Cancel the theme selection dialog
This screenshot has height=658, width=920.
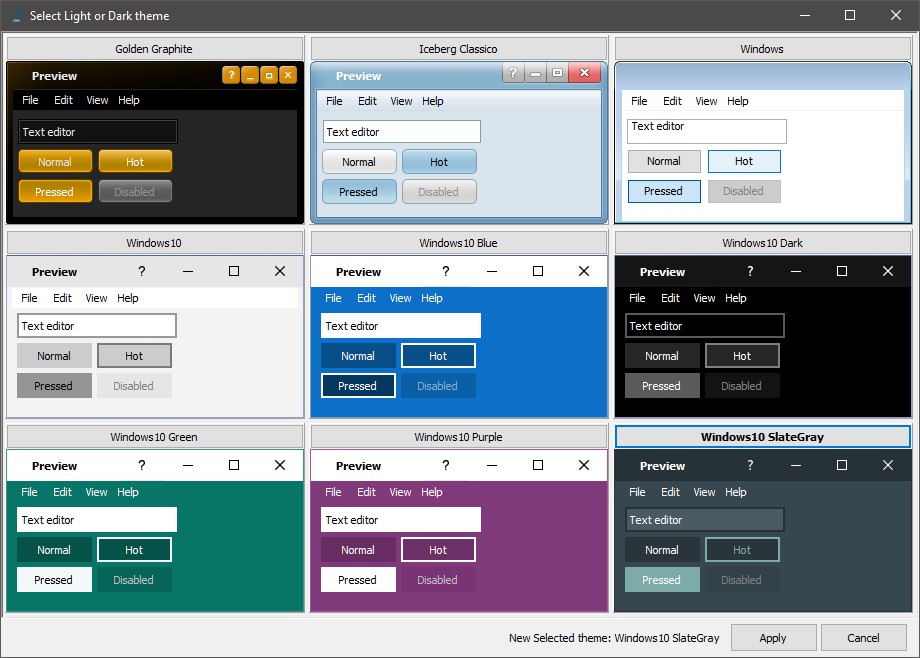click(x=863, y=638)
